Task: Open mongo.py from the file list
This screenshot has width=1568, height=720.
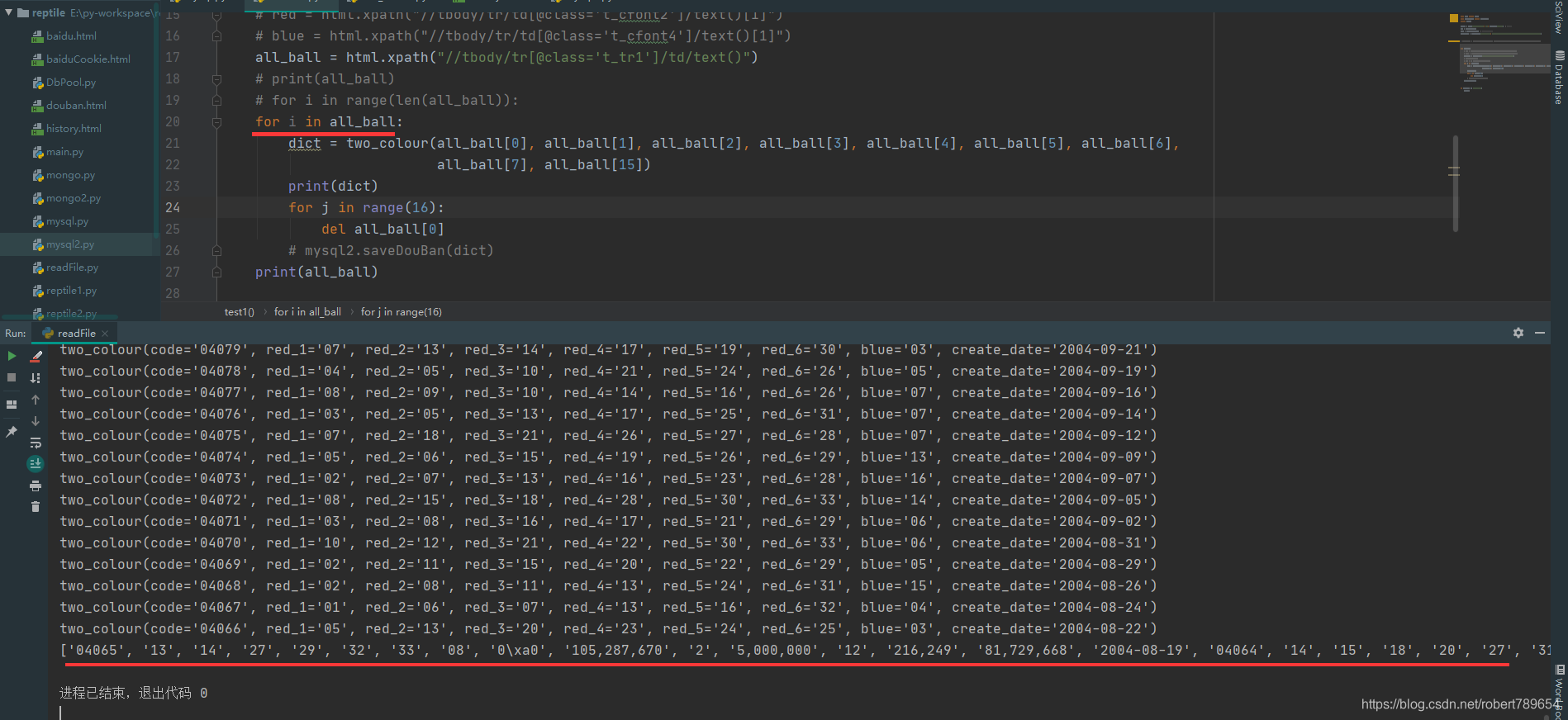Action: pyautogui.click(x=70, y=175)
